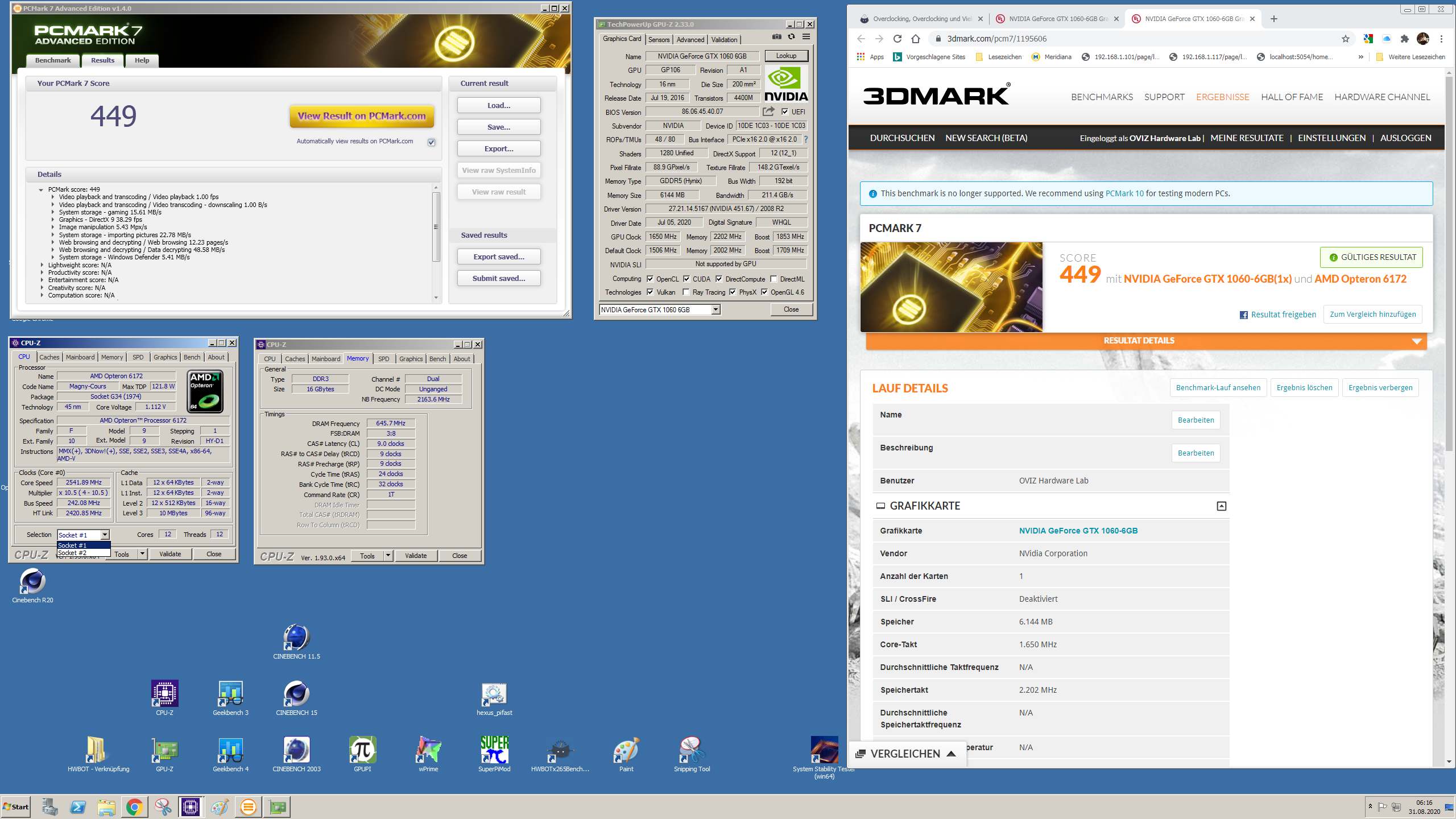Click View Result on PCMark.com button
The image size is (1456, 819).
(362, 116)
